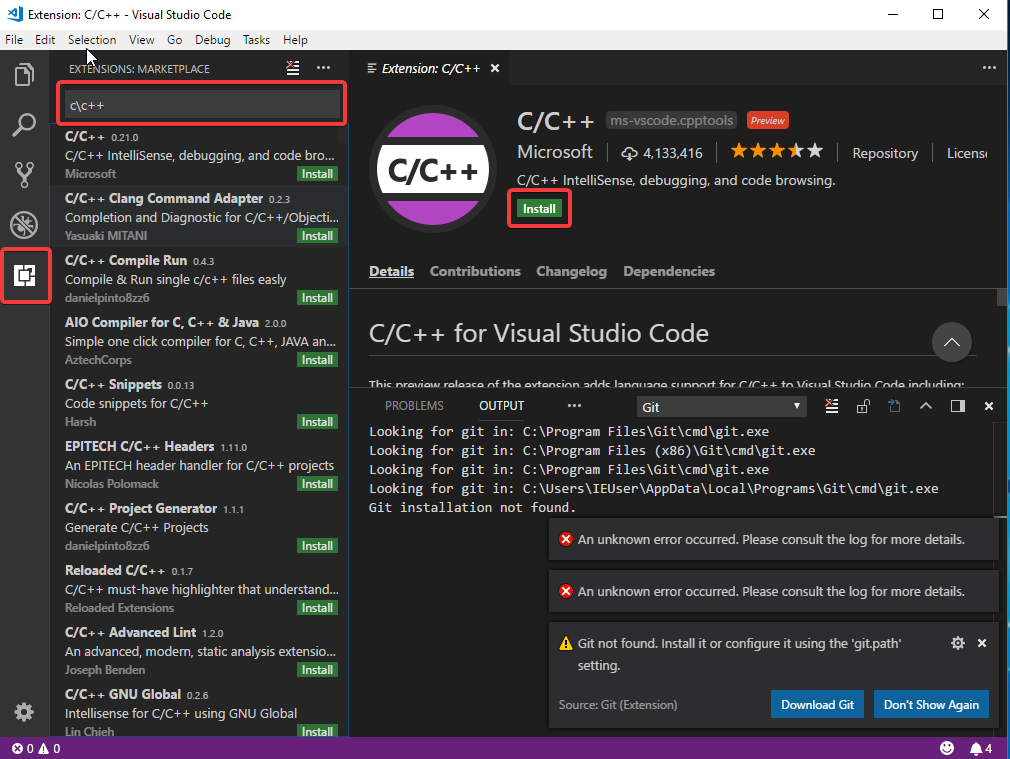Viewport: 1010px width, 759px height.
Task: Open the Tasks menu
Action: pos(256,40)
